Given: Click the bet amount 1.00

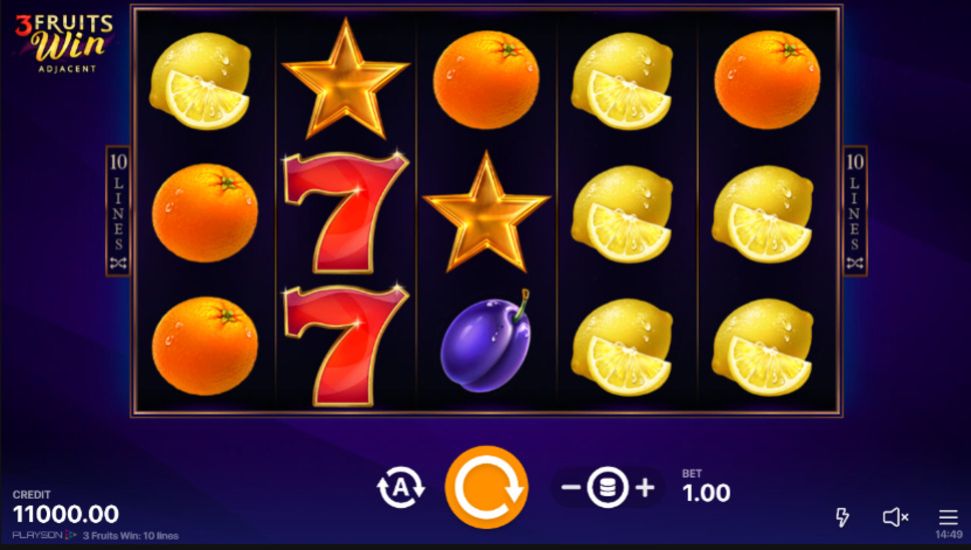Looking at the screenshot, I should 707,493.
